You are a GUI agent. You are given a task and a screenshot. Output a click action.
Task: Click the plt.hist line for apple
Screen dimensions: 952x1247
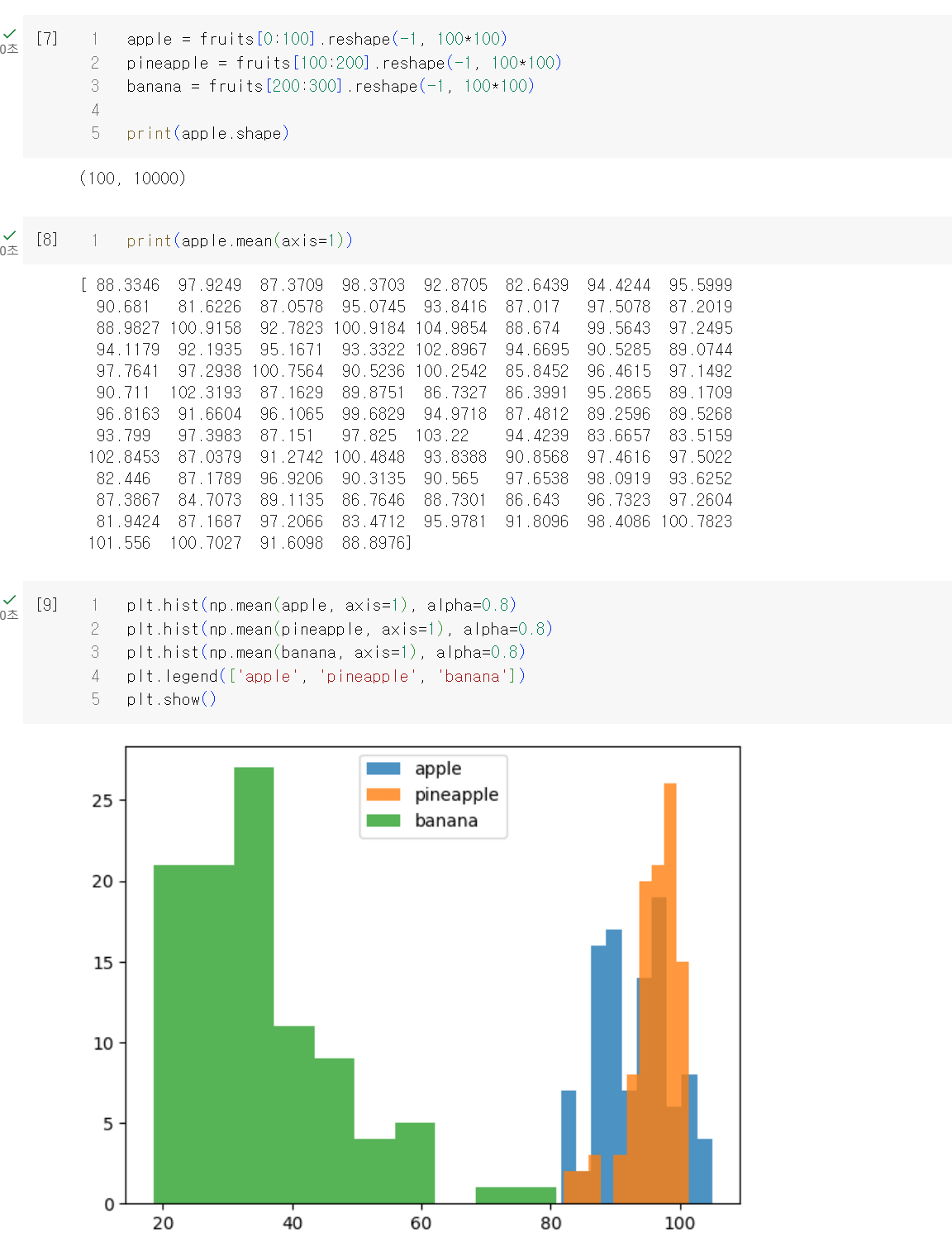tap(321, 605)
